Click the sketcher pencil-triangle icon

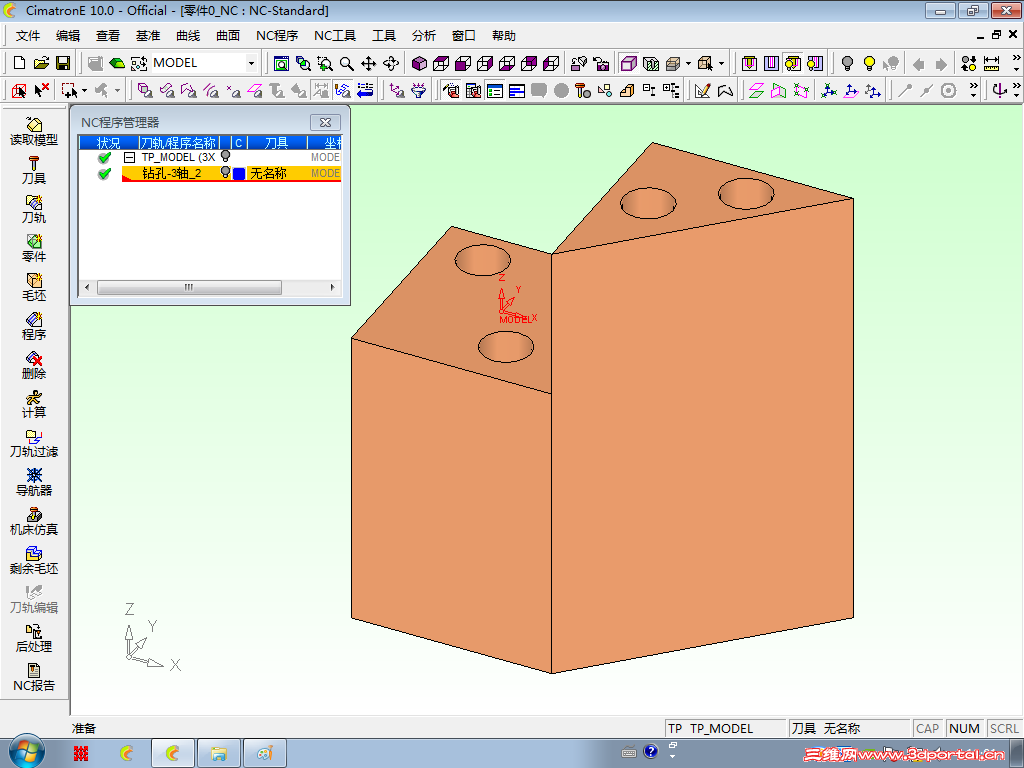click(x=703, y=90)
